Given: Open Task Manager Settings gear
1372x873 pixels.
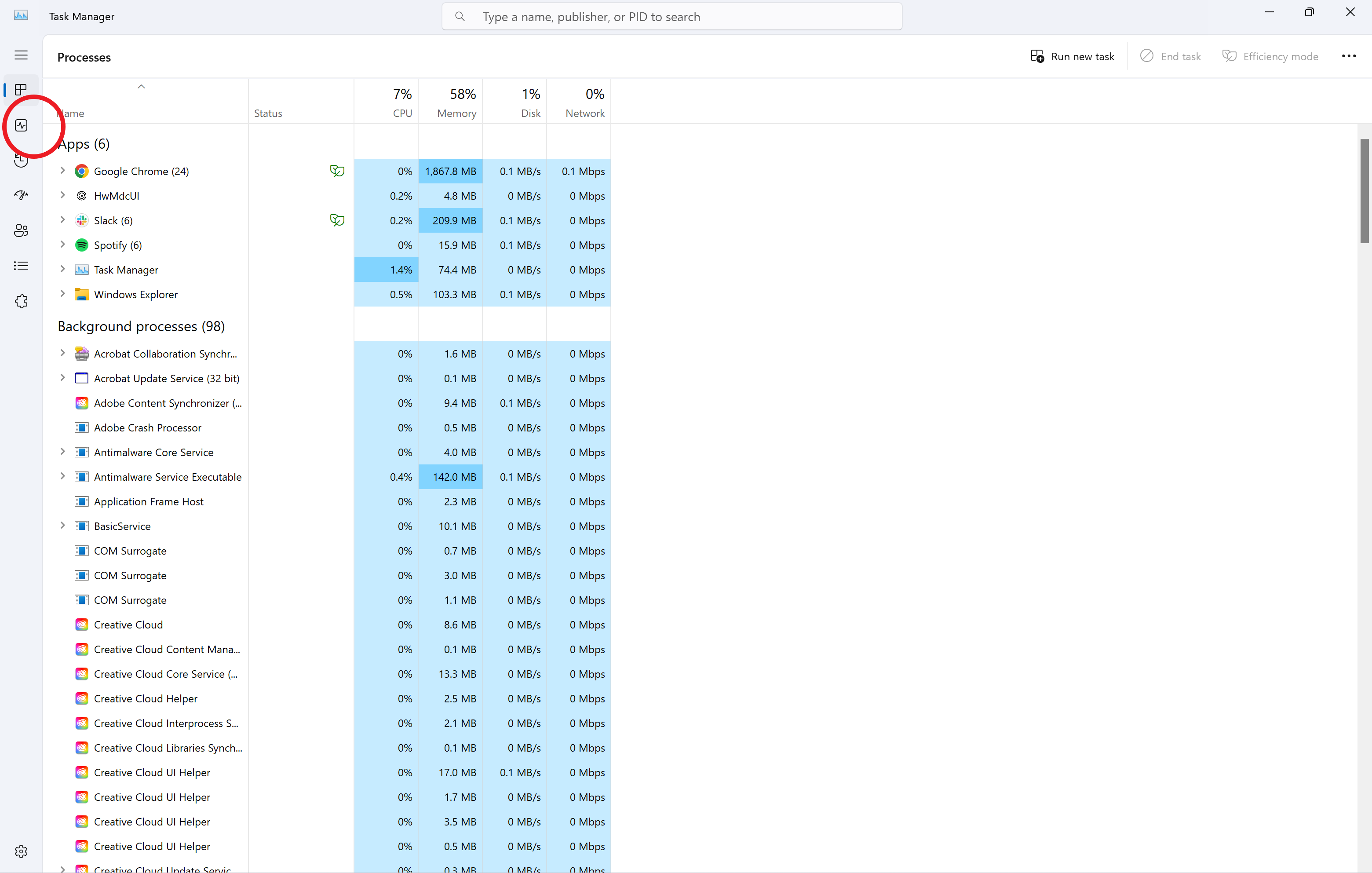Looking at the screenshot, I should (x=21, y=851).
